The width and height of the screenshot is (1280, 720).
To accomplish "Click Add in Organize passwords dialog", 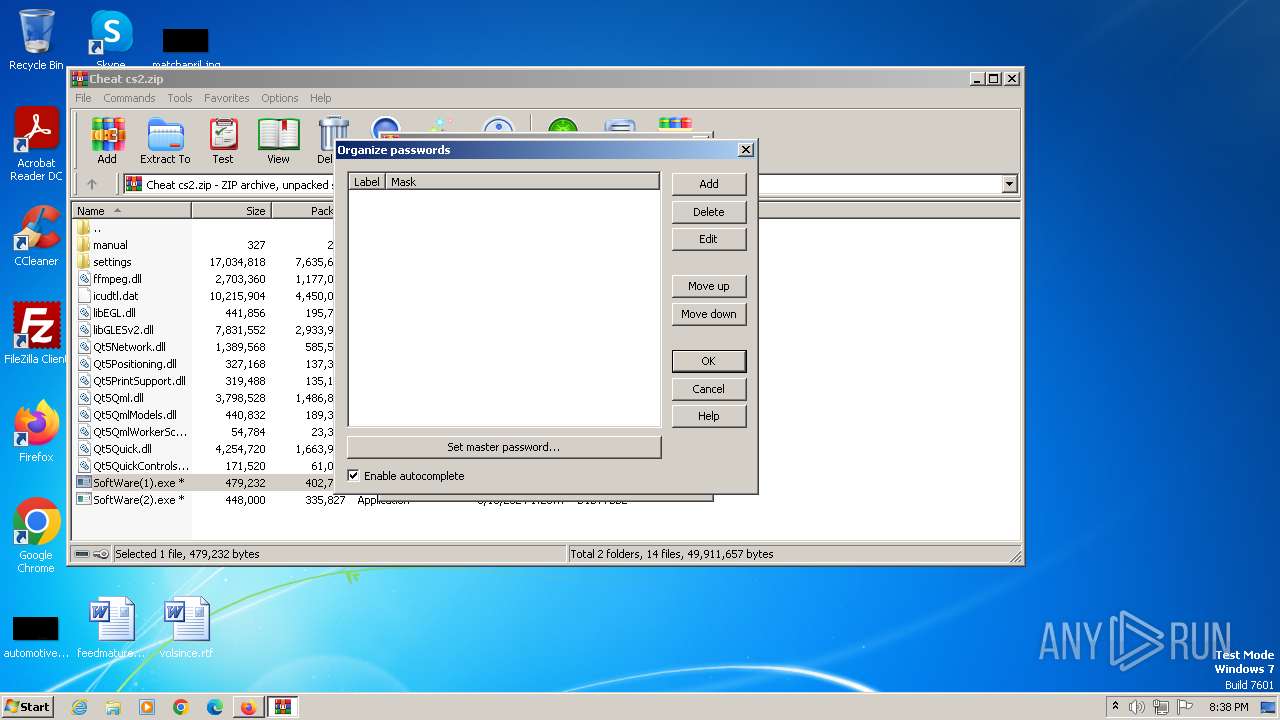I will tap(709, 184).
